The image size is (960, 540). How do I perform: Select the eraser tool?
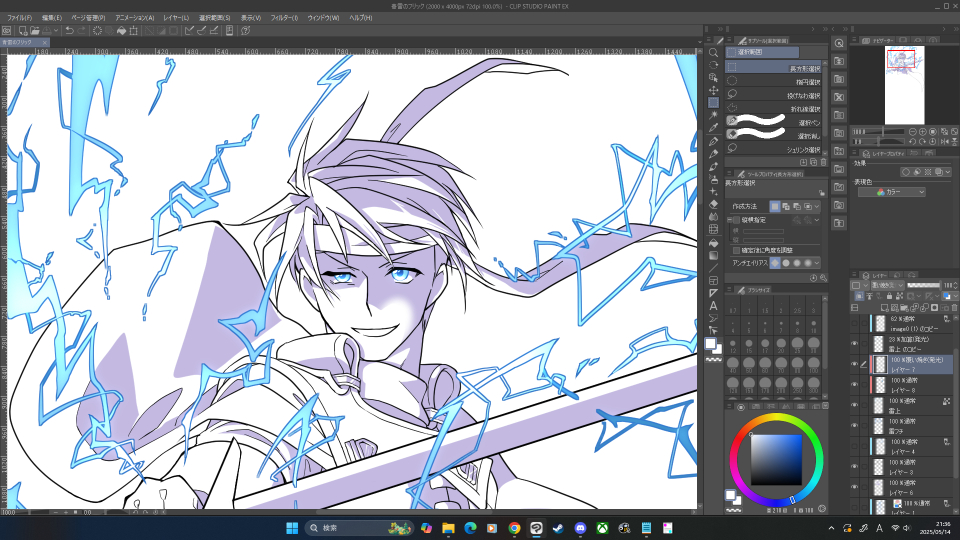tap(713, 204)
